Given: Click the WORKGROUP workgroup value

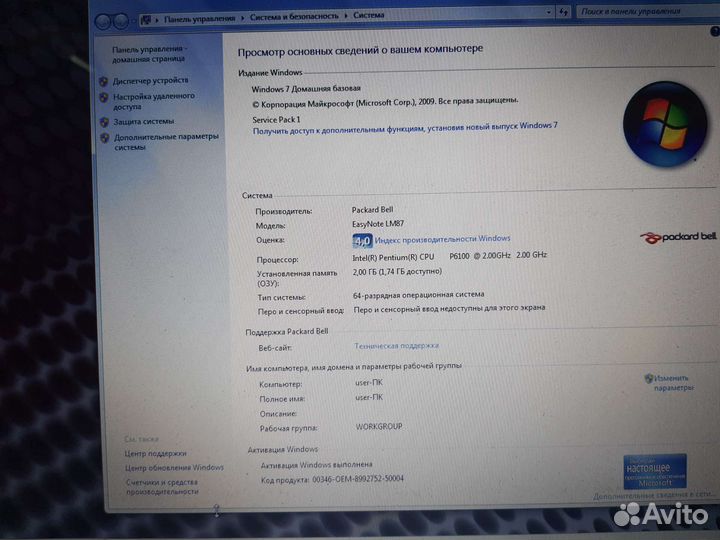Looking at the screenshot, I should point(379,426).
